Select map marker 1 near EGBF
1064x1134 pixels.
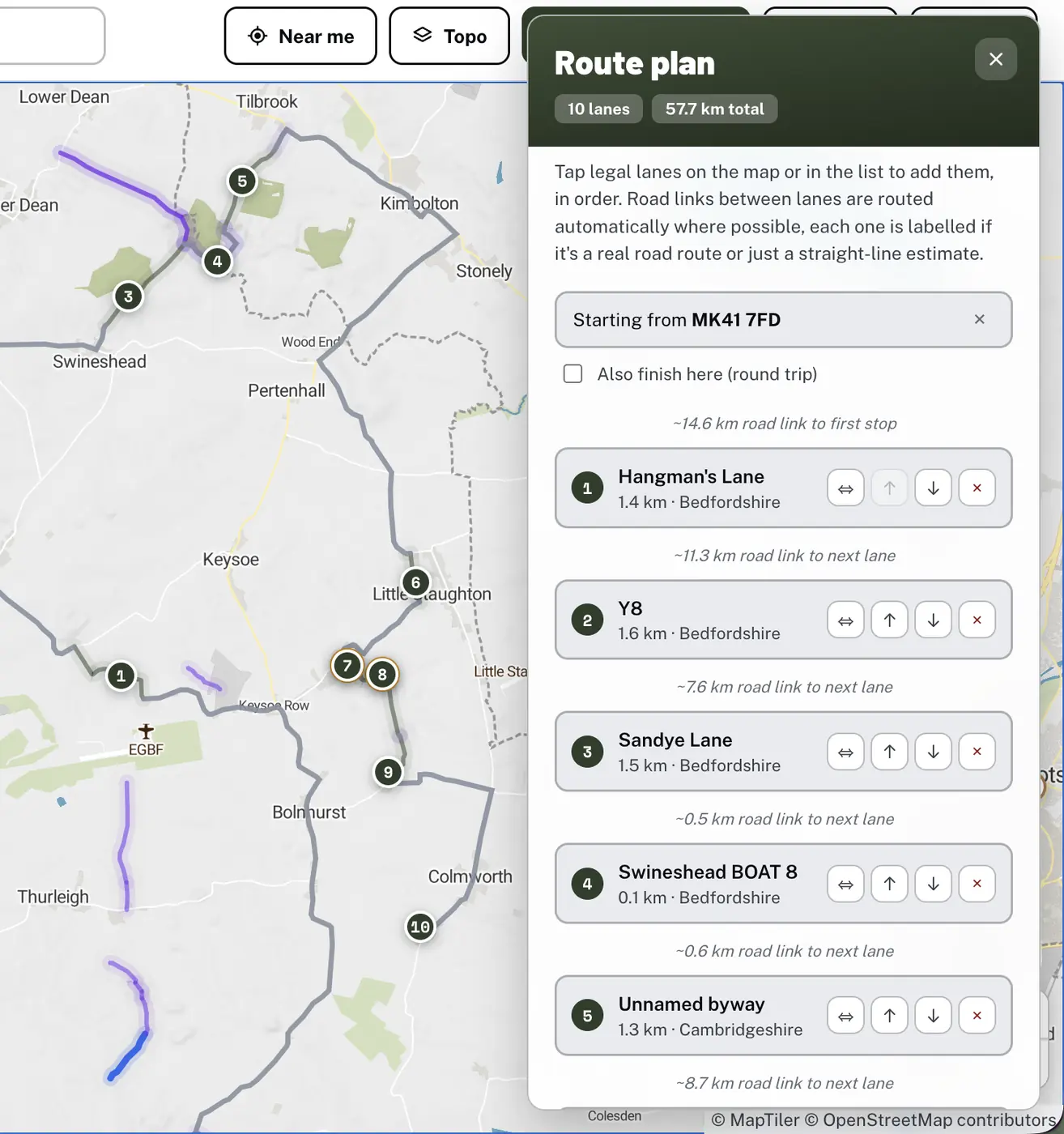point(121,676)
